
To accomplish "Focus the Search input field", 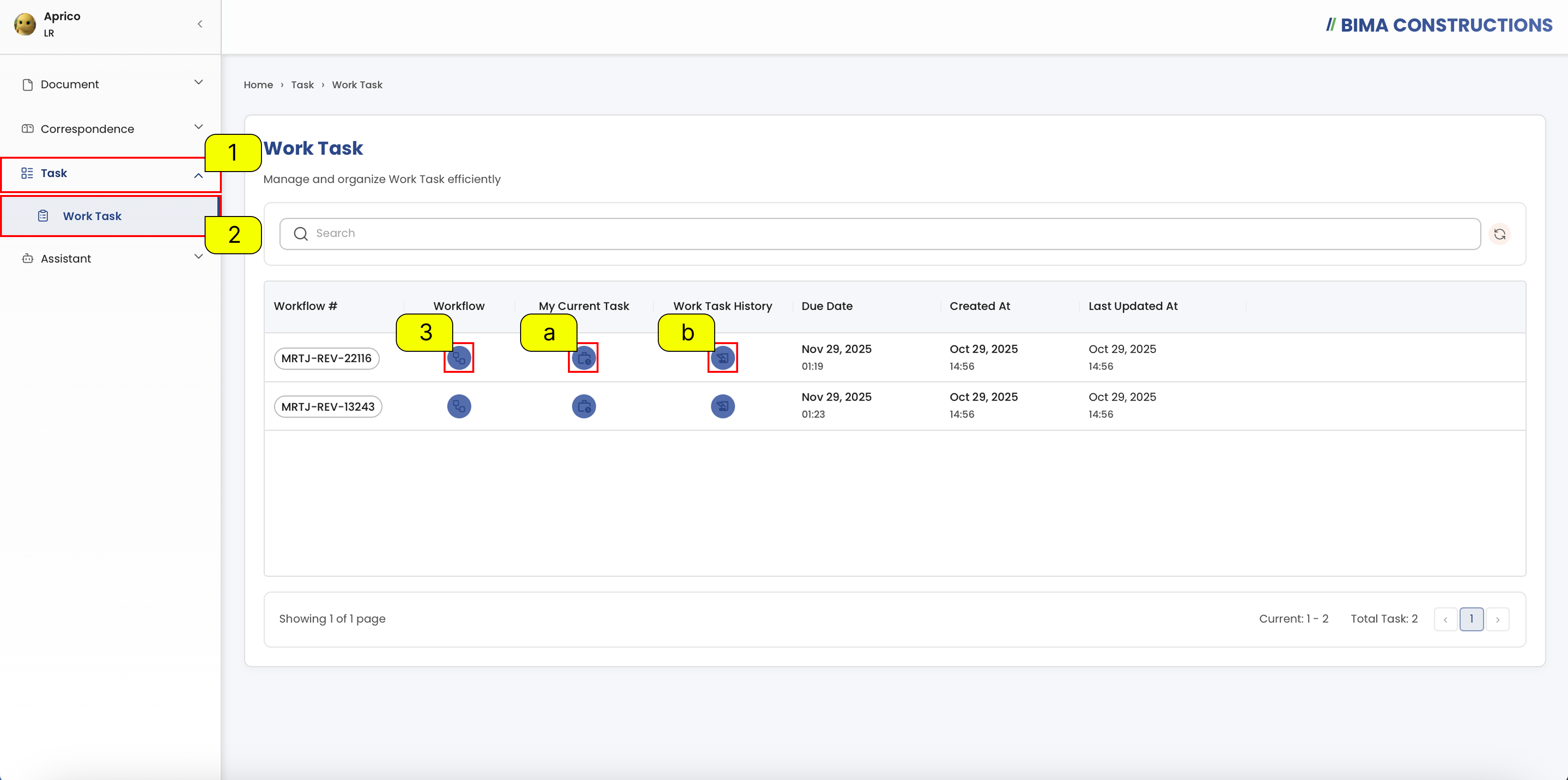I will point(880,234).
